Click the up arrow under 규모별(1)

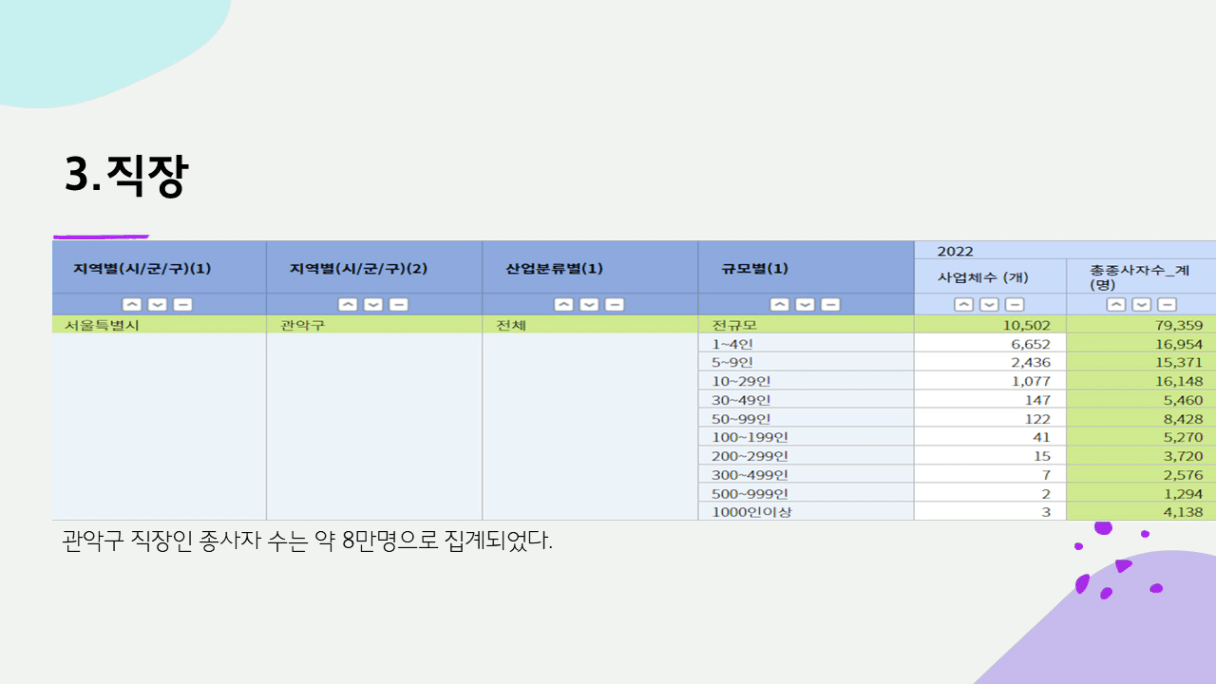(x=780, y=305)
